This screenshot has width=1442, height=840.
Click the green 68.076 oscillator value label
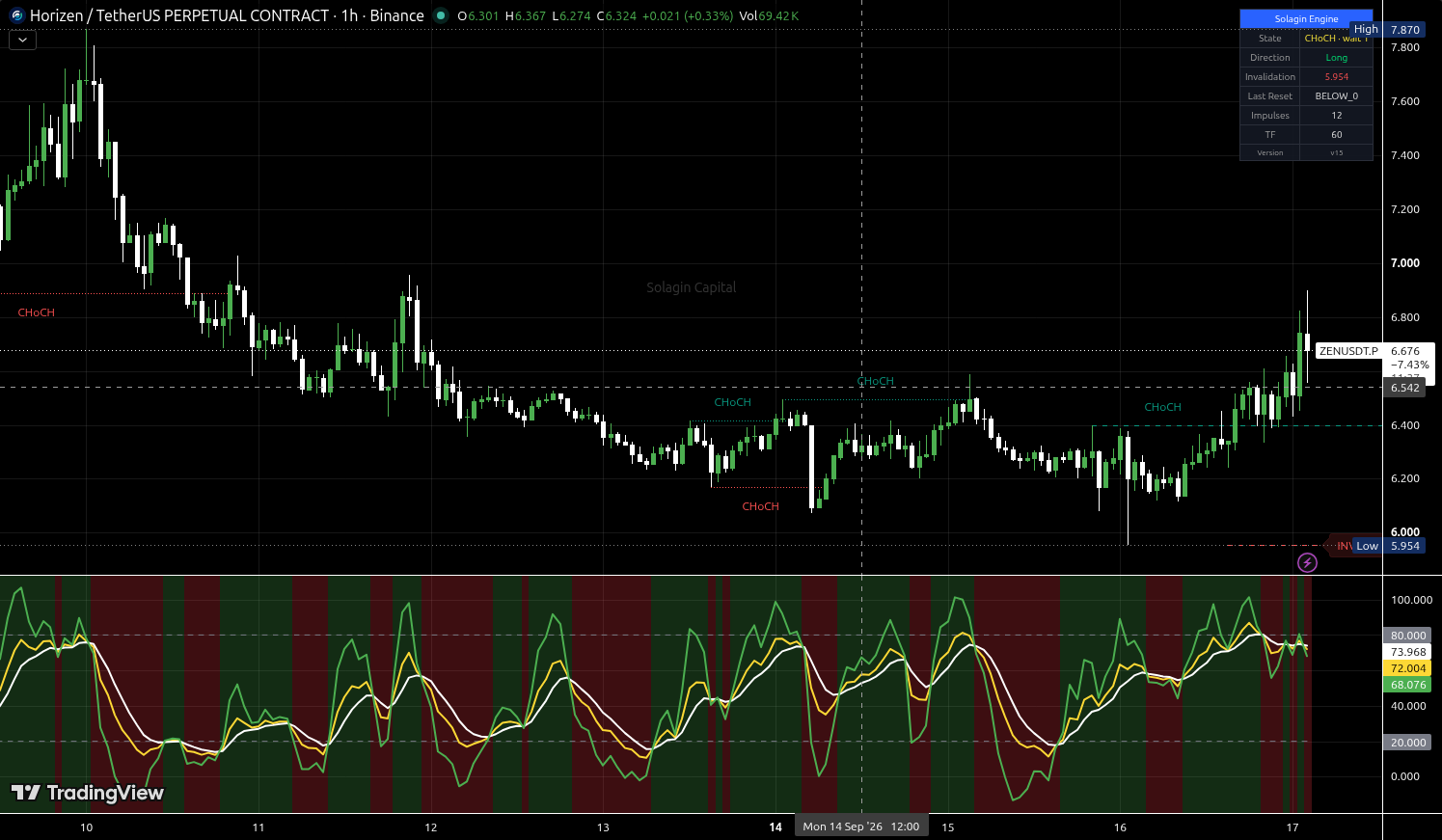[x=1408, y=685]
